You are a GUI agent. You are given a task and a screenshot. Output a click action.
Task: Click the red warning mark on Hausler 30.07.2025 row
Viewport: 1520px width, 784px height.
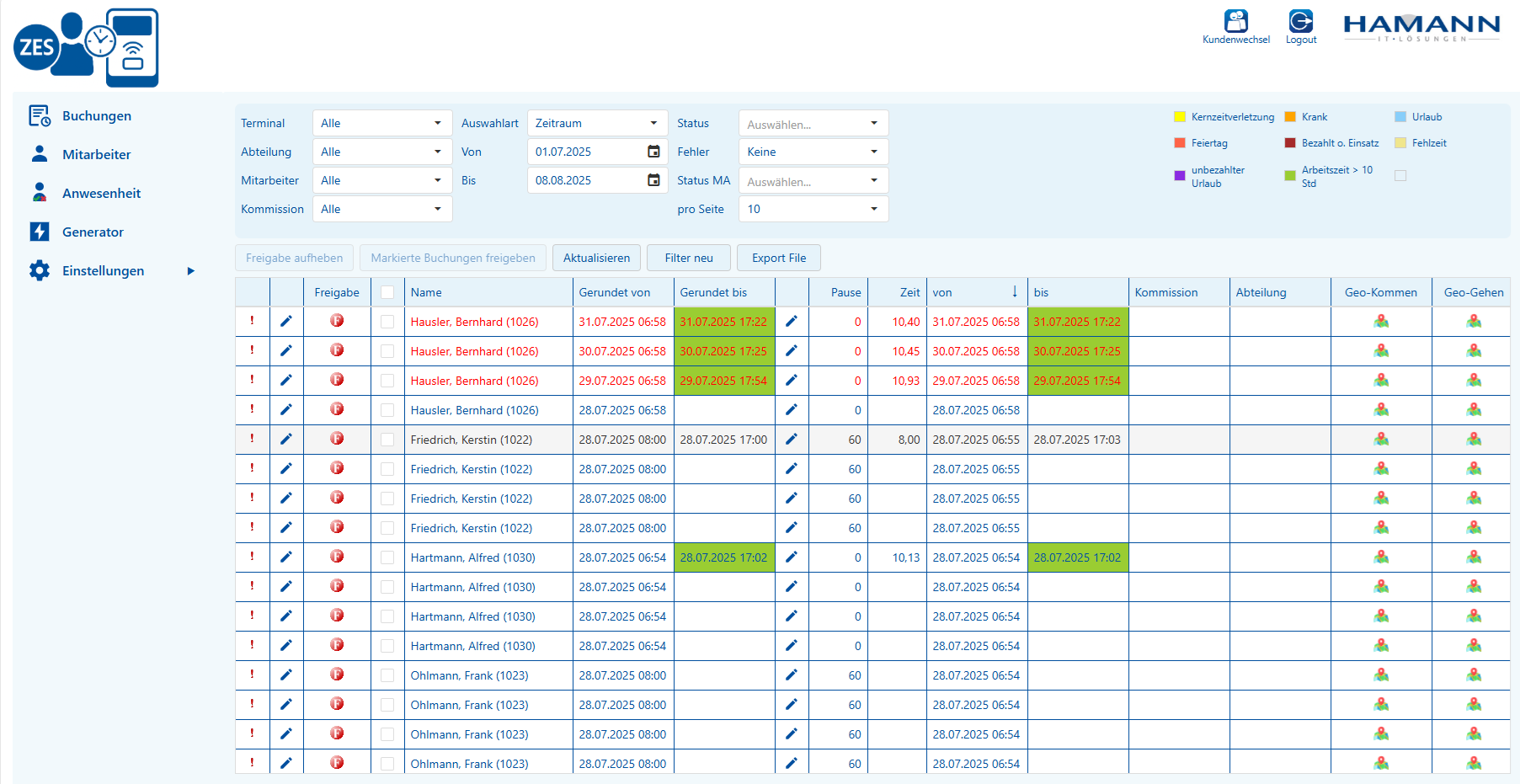click(252, 350)
